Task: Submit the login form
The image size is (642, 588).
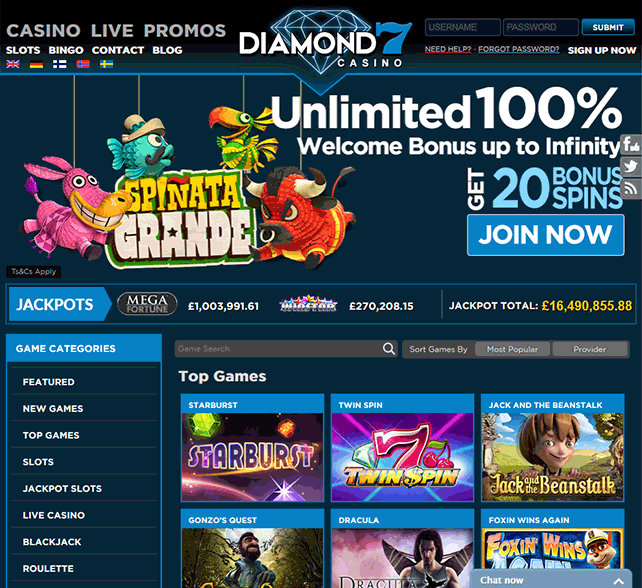Action: 608,27
